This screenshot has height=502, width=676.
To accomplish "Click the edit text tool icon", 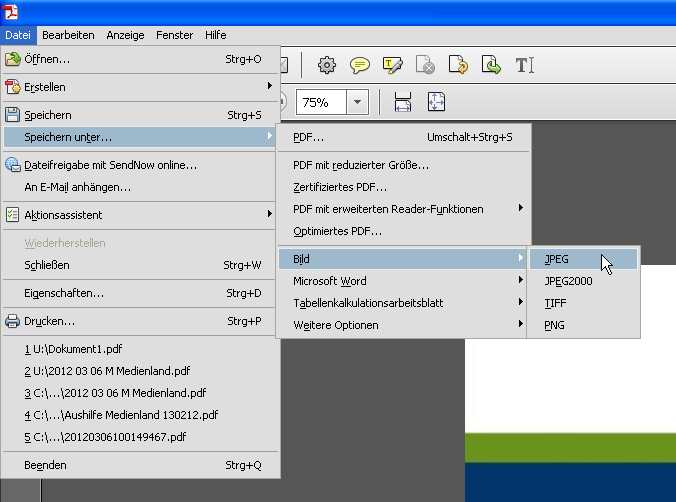I will point(525,65).
